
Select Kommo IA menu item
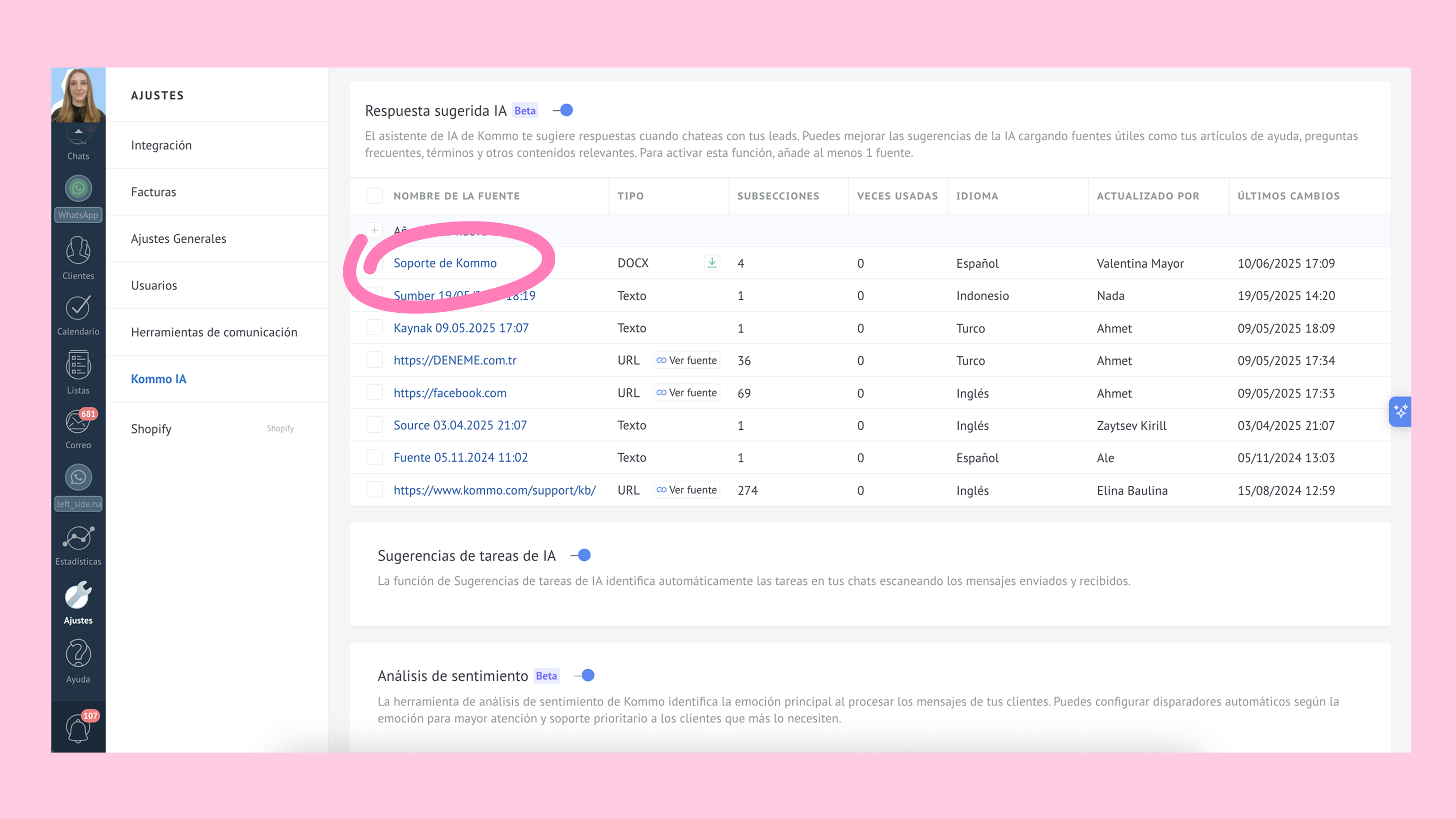[217, 379]
